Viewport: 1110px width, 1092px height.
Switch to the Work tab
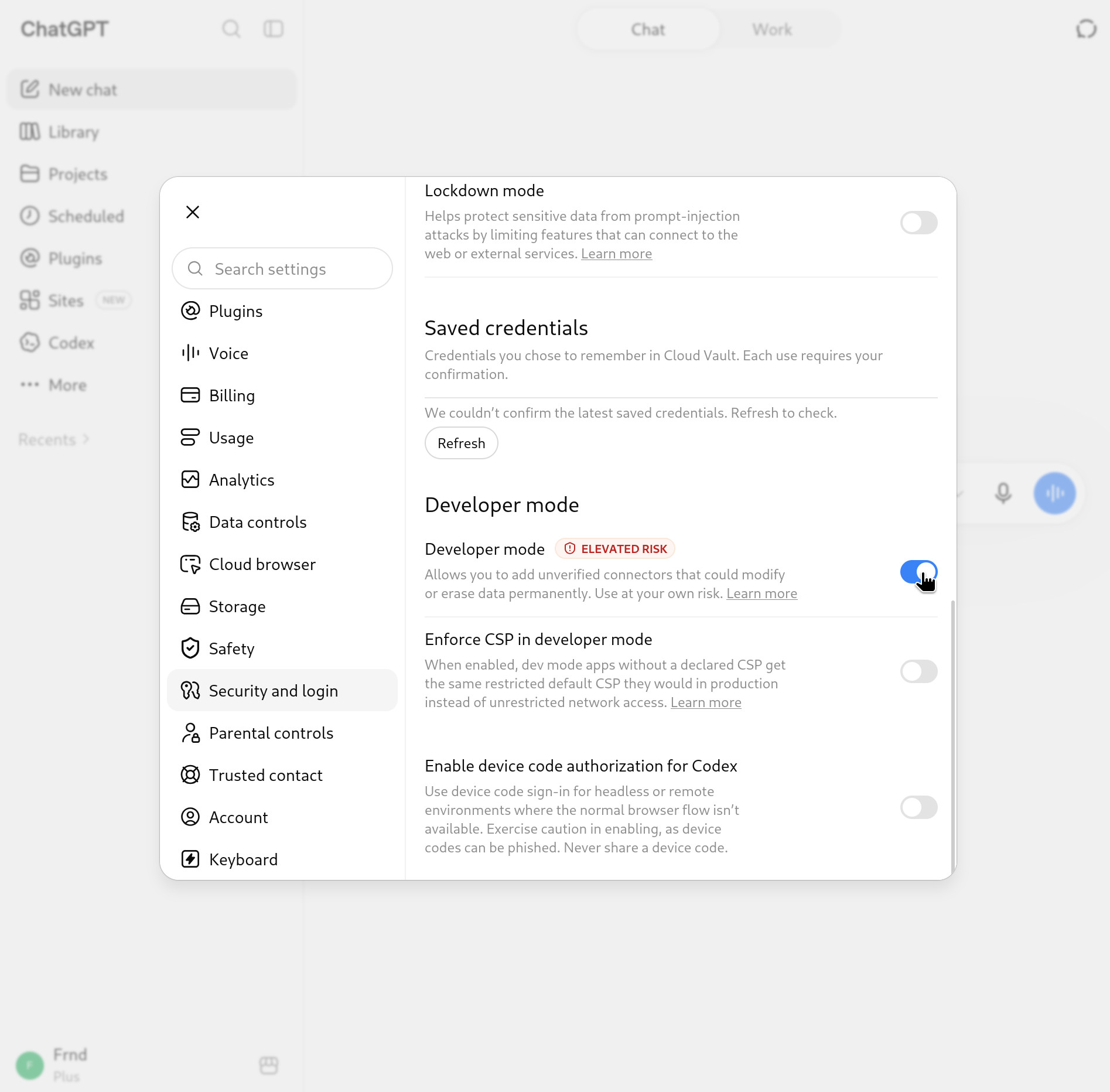(772, 29)
